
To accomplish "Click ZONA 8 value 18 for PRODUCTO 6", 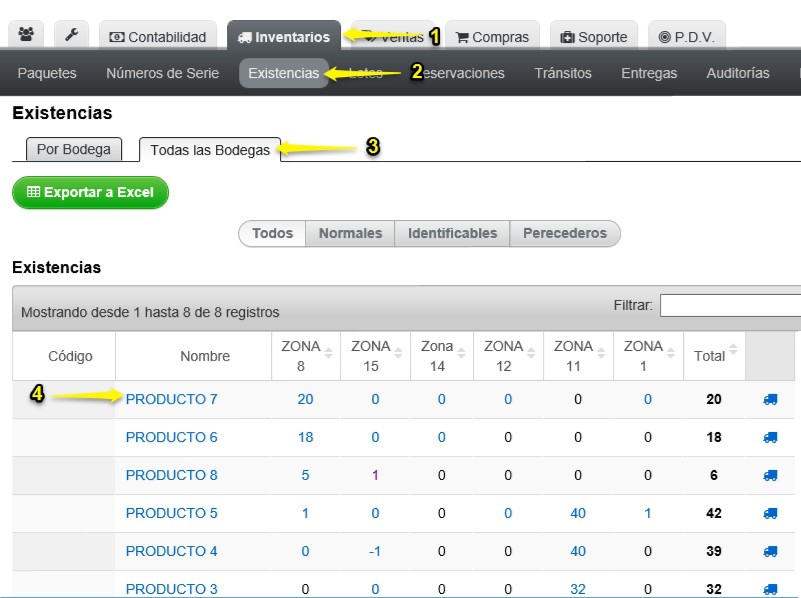I will pos(305,437).
